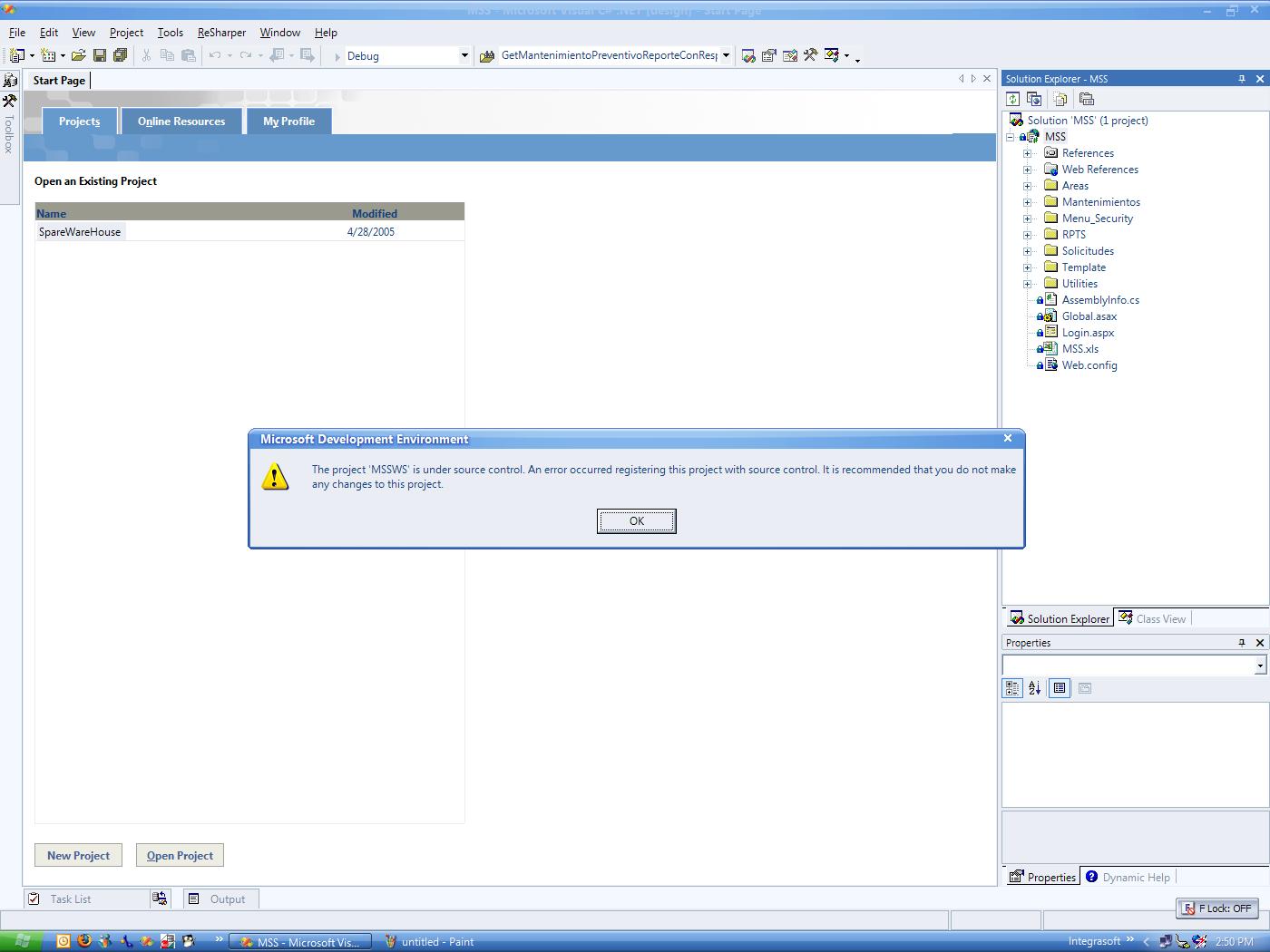The image size is (1270, 952).
Task: Open the Tools menu
Action: [170, 32]
